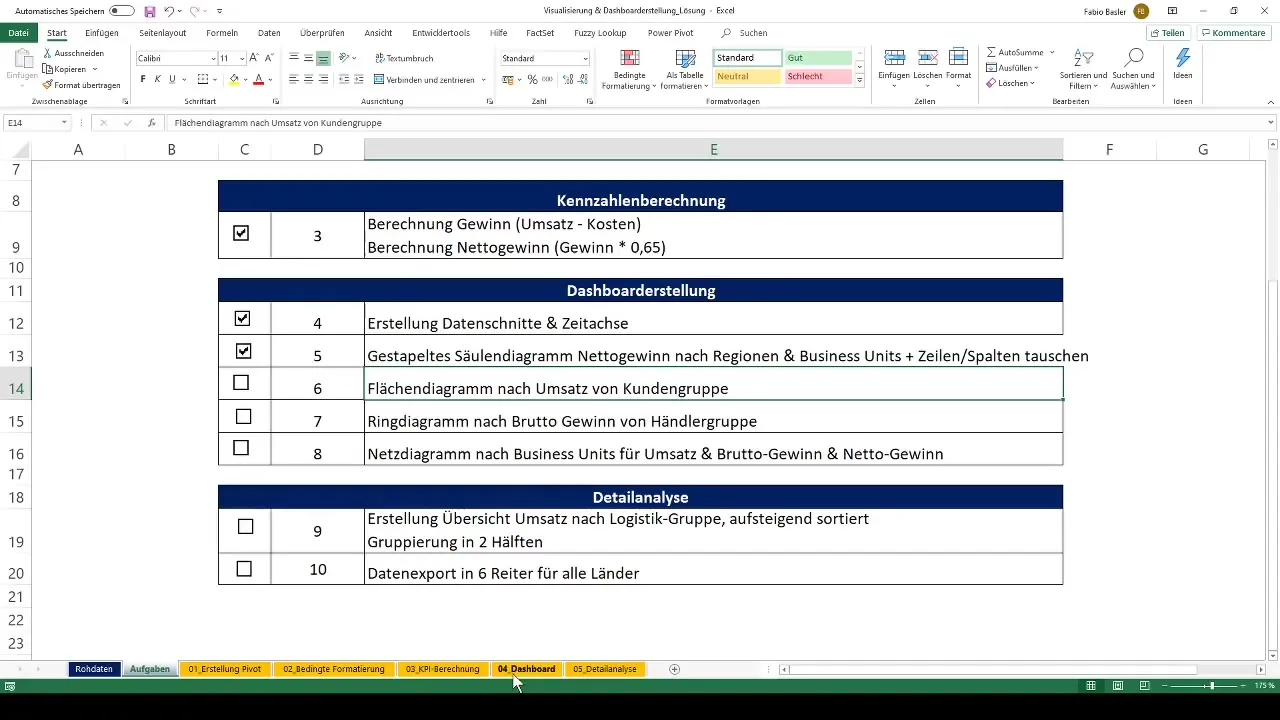Image resolution: width=1280 pixels, height=720 pixels.
Task: Switch to the Formeln ribbon tab
Action: pyautogui.click(x=222, y=33)
